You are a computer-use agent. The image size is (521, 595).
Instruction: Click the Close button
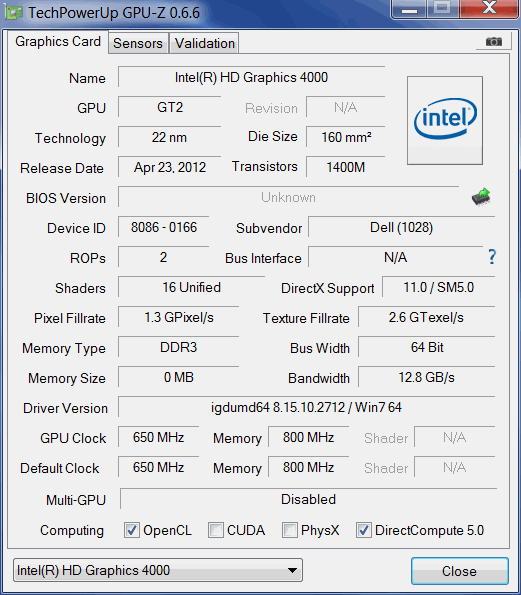pyautogui.click(x=460, y=571)
